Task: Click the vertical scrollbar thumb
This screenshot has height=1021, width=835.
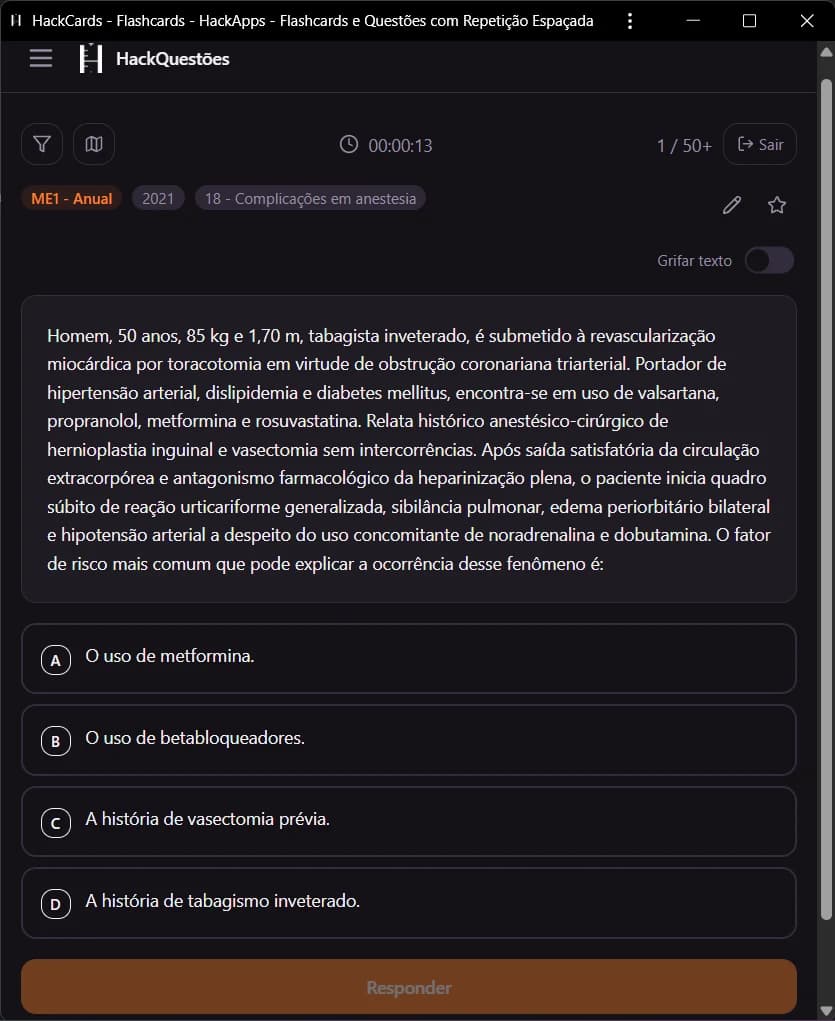Action: (x=827, y=499)
